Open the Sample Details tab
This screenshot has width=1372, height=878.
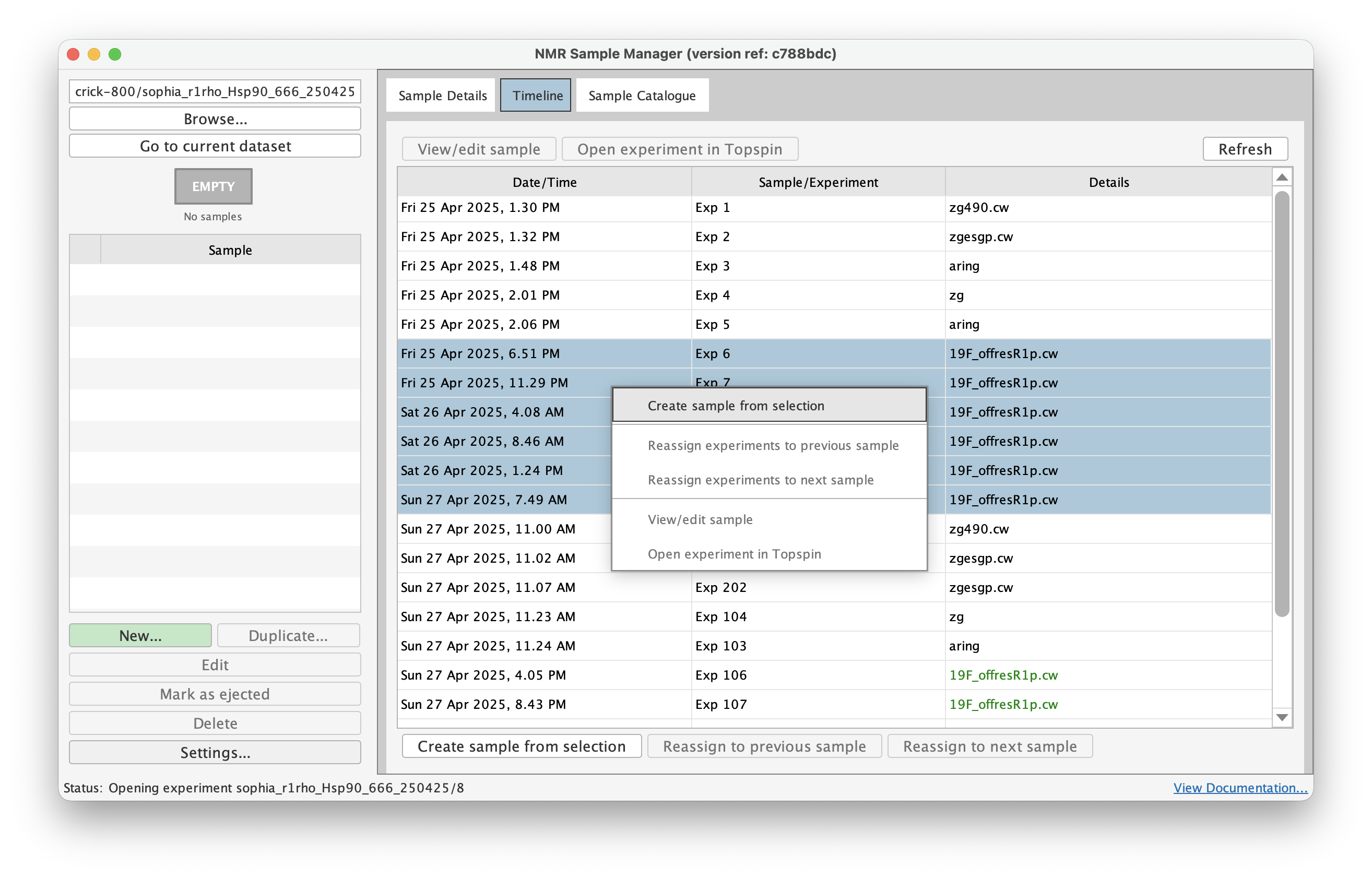(442, 94)
